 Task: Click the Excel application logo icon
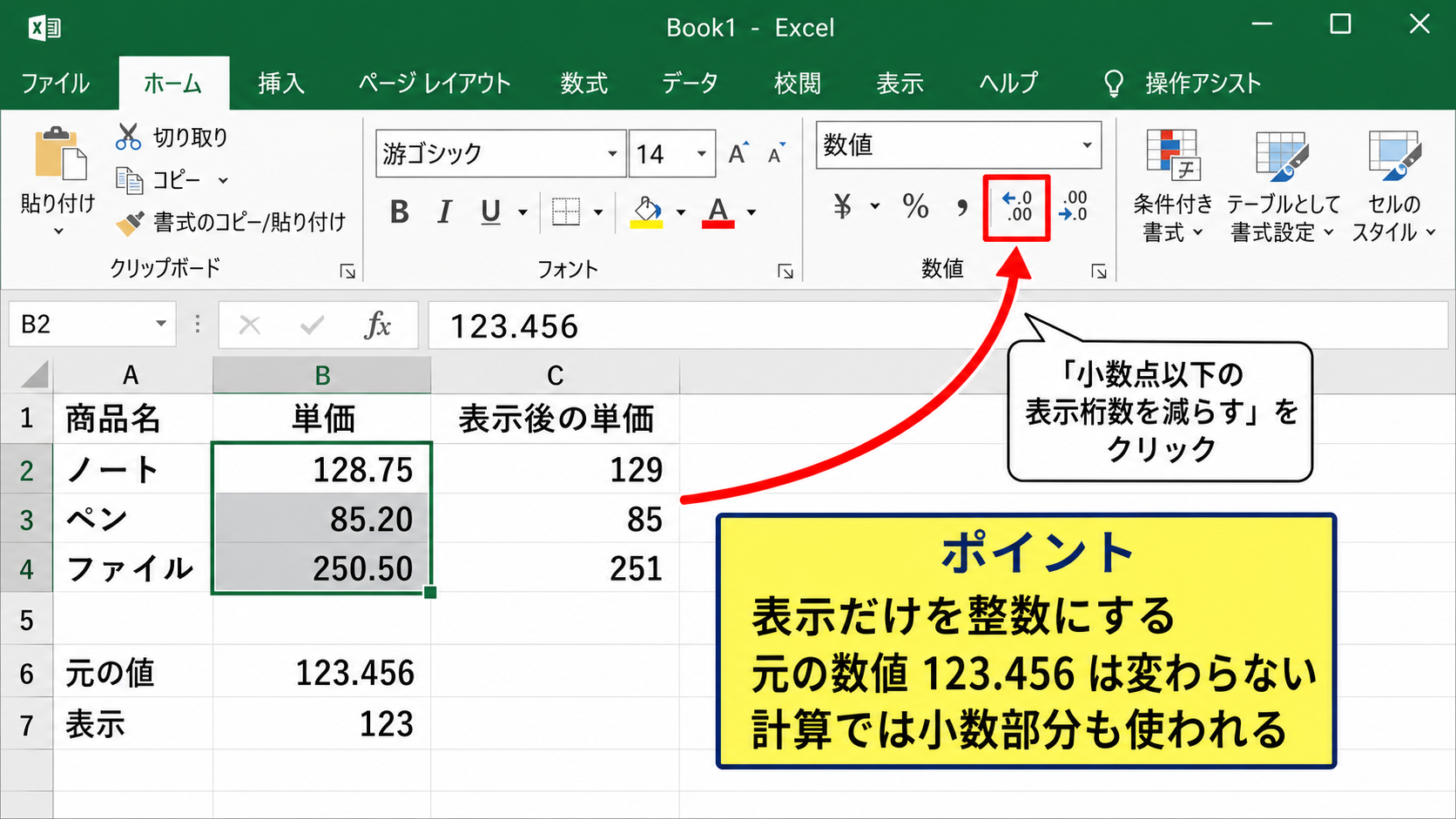pyautogui.click(x=44, y=28)
